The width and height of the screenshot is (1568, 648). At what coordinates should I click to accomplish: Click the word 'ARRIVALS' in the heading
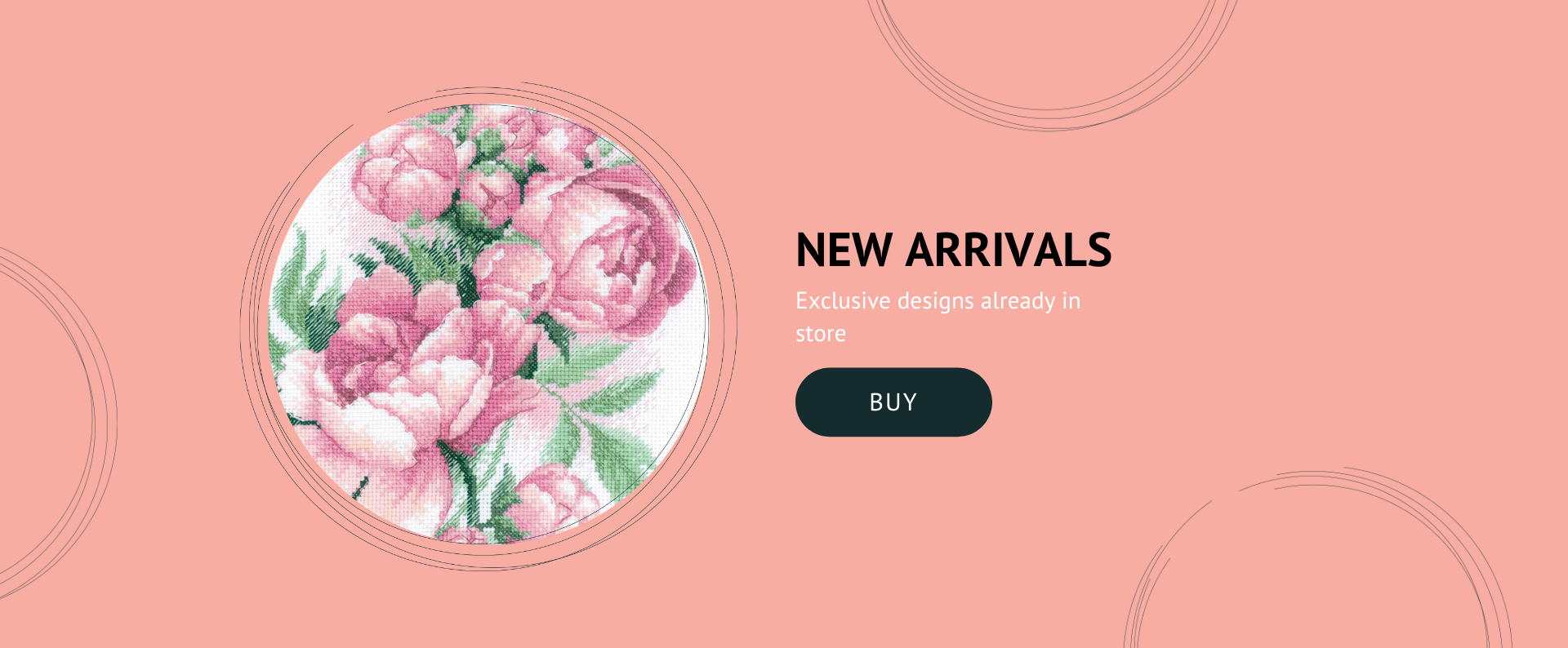[x=1009, y=250]
